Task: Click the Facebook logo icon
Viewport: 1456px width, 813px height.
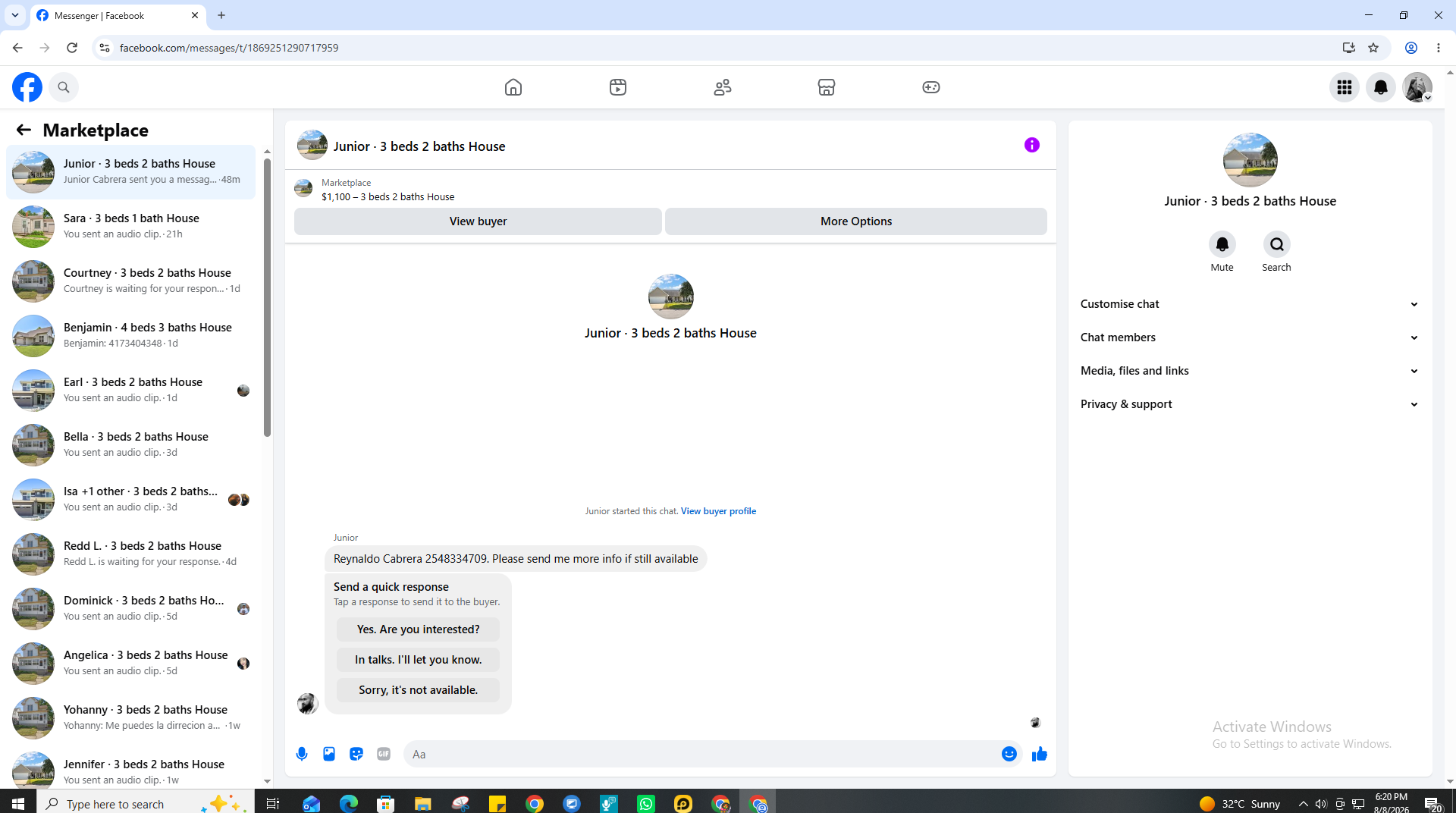Action: coord(27,87)
